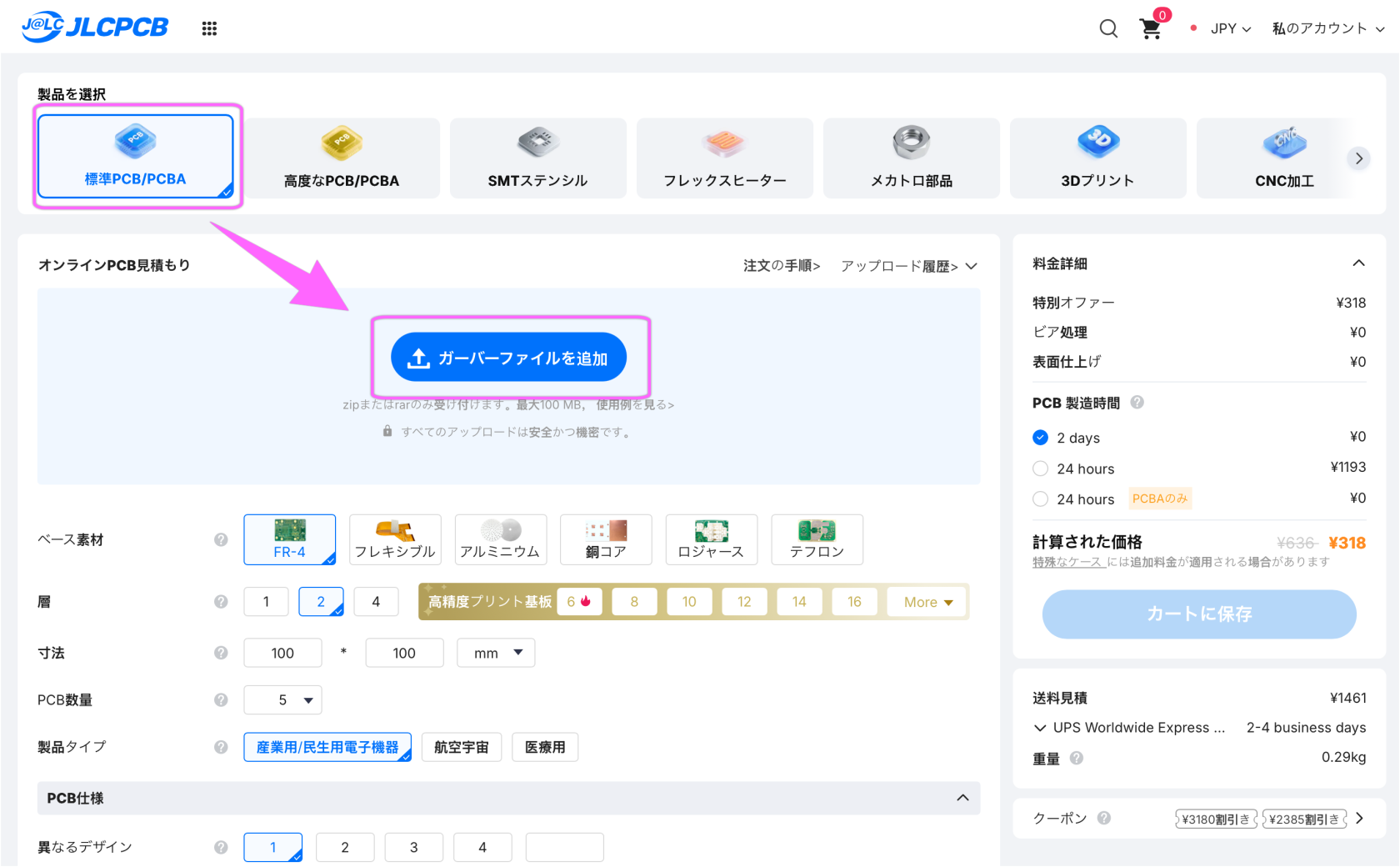Select CNC加工 product card

coord(1285,158)
